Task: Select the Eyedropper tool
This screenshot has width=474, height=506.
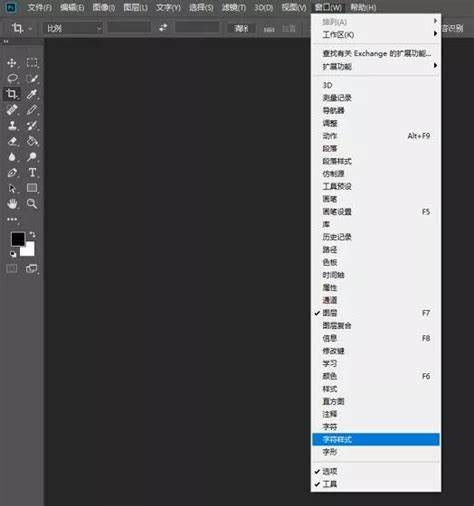Action: (32, 94)
